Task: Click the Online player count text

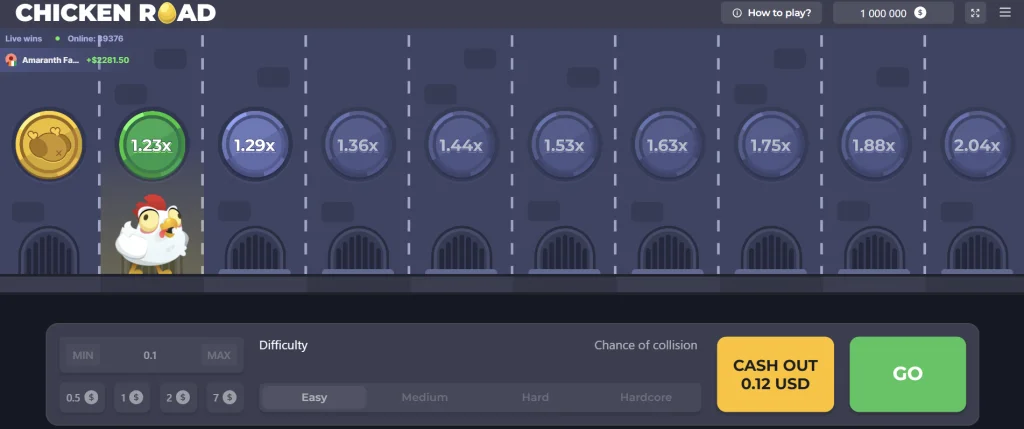Action: 95,39
